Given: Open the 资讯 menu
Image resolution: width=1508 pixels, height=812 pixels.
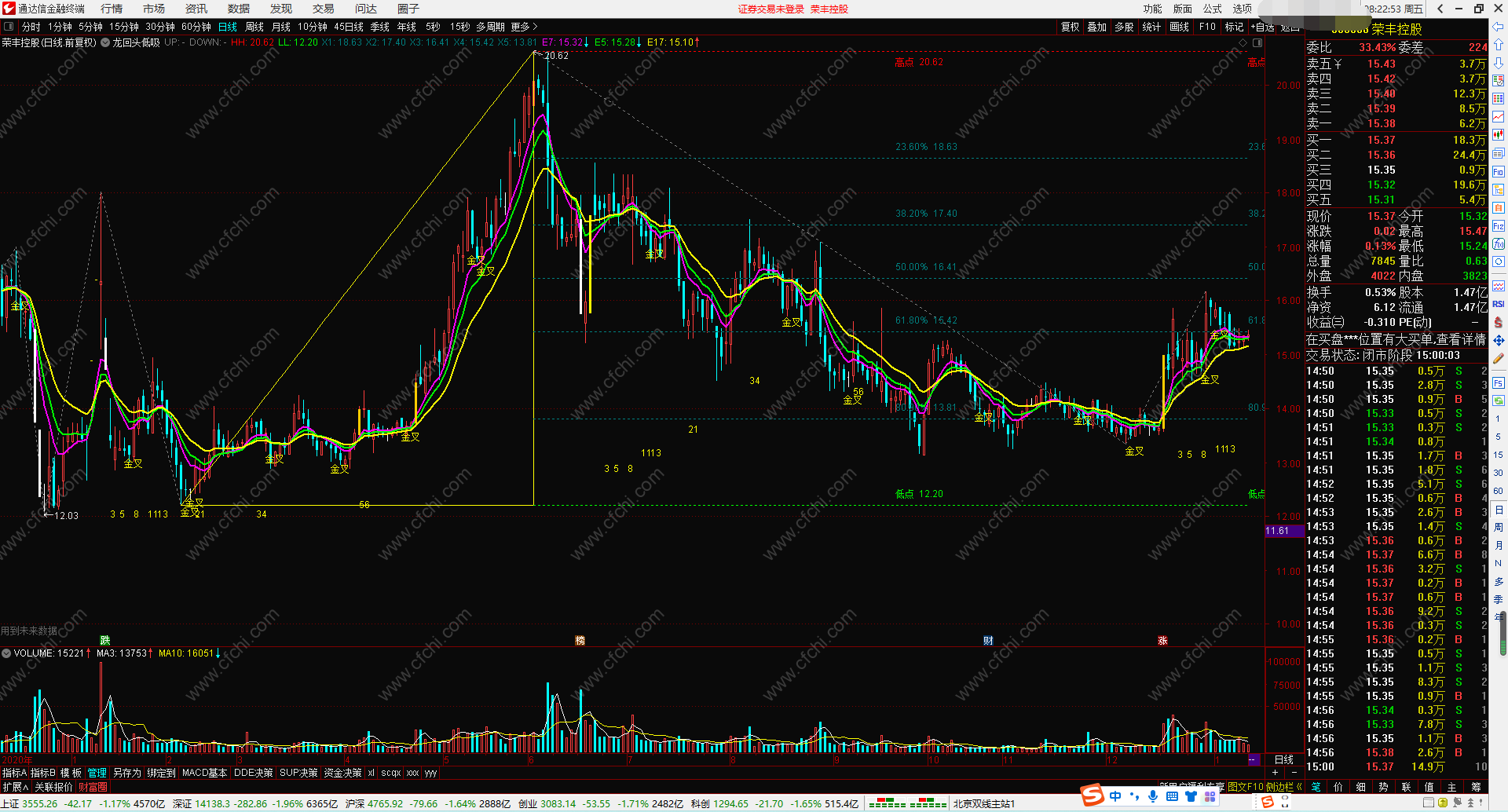Looking at the screenshot, I should 196,9.
